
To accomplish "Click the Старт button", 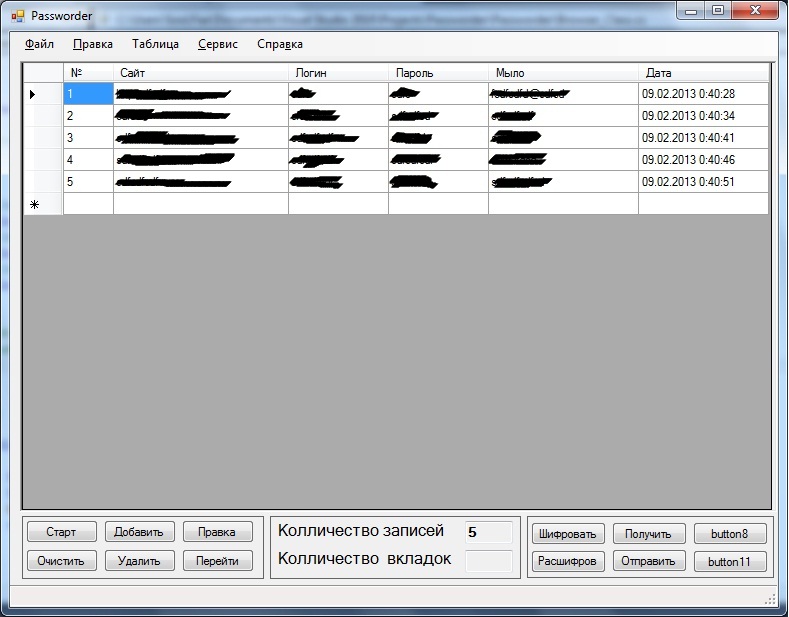I will pyautogui.click(x=61, y=532).
